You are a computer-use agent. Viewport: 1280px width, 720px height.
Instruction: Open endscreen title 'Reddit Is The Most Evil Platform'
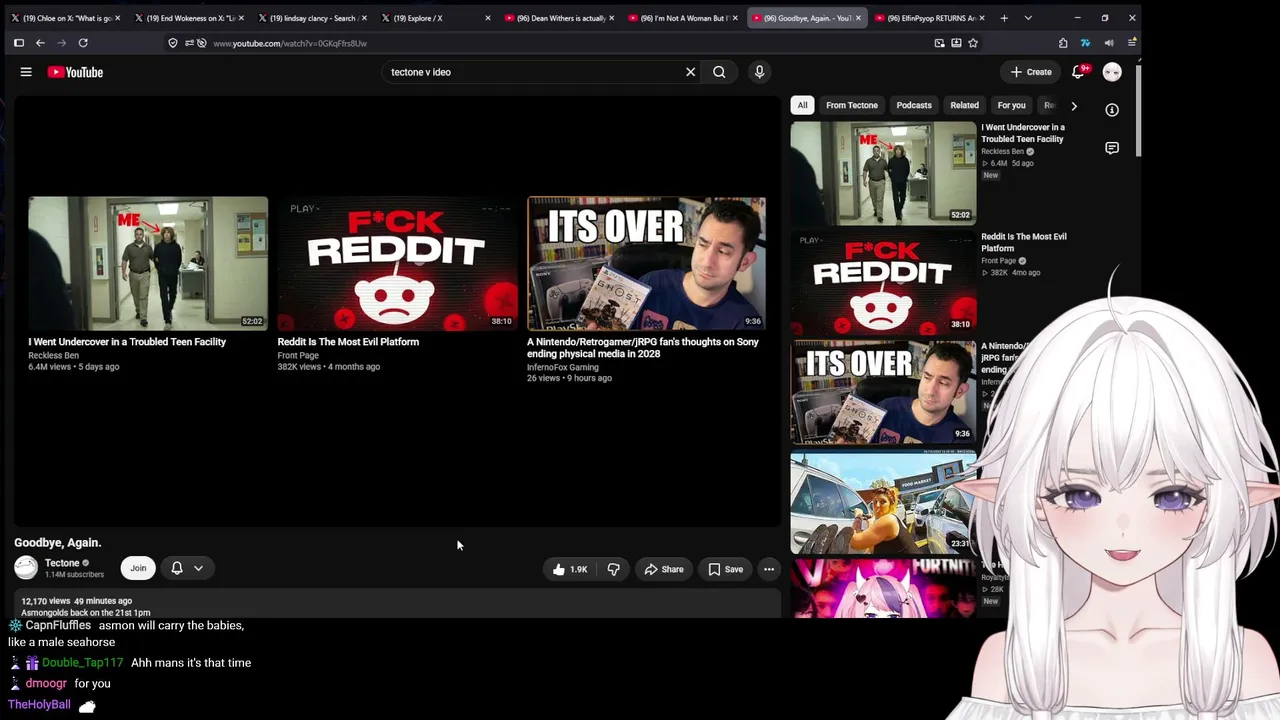(x=348, y=342)
